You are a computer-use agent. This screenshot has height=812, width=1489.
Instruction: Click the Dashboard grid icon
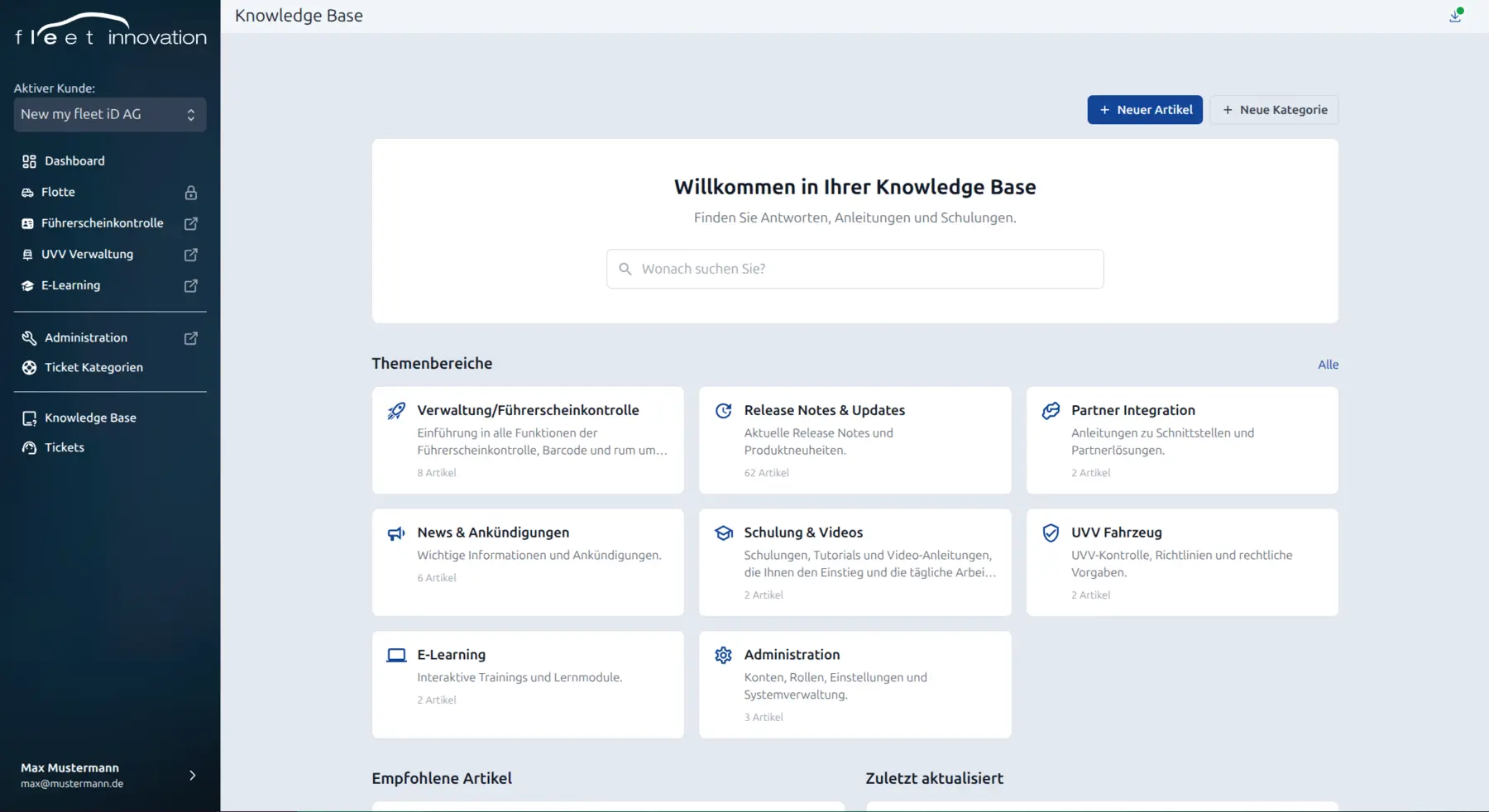click(29, 161)
